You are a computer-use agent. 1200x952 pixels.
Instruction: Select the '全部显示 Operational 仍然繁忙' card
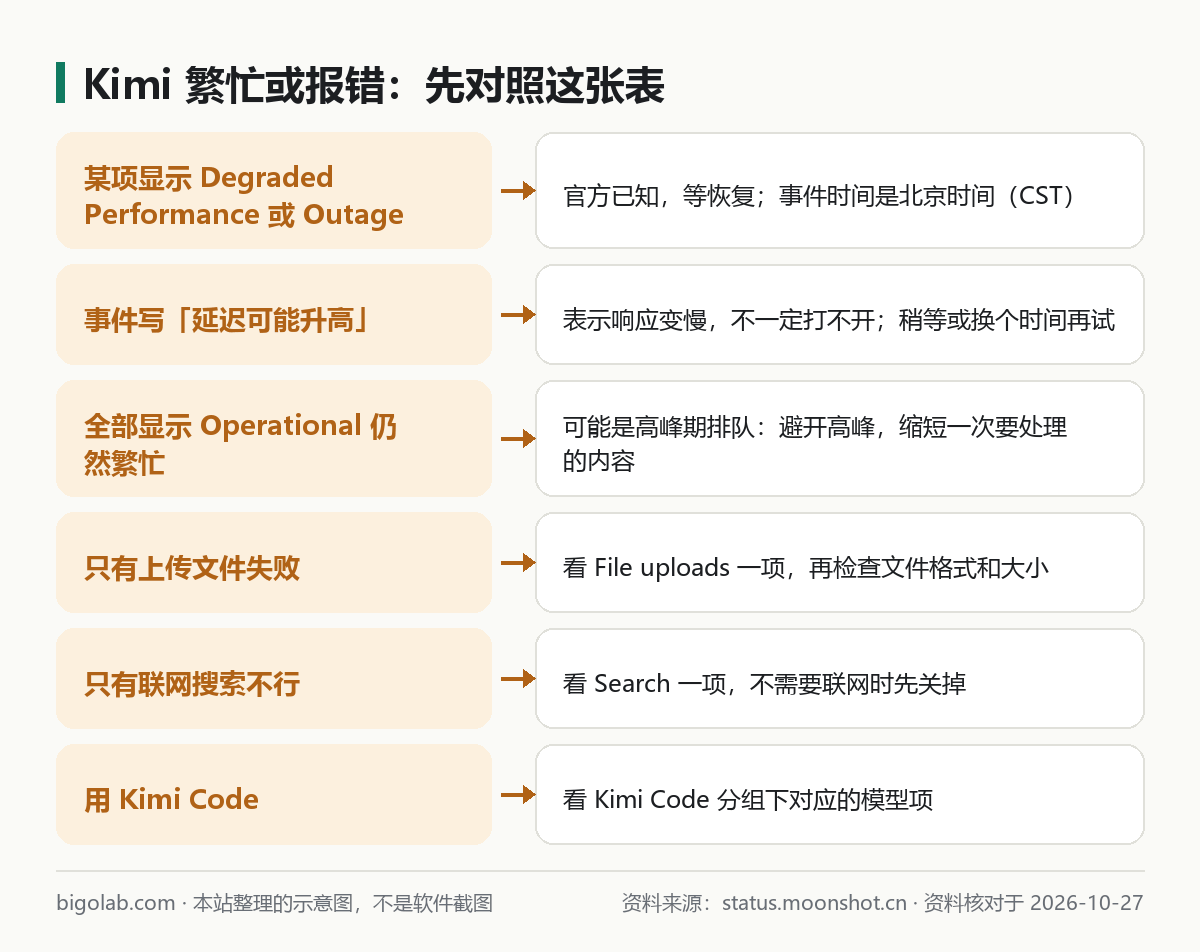click(x=274, y=438)
